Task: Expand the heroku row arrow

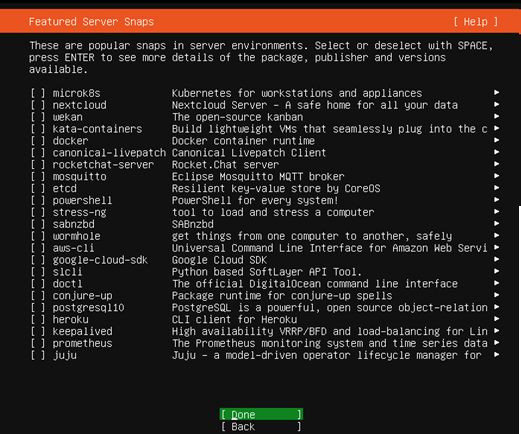Action: [496, 319]
